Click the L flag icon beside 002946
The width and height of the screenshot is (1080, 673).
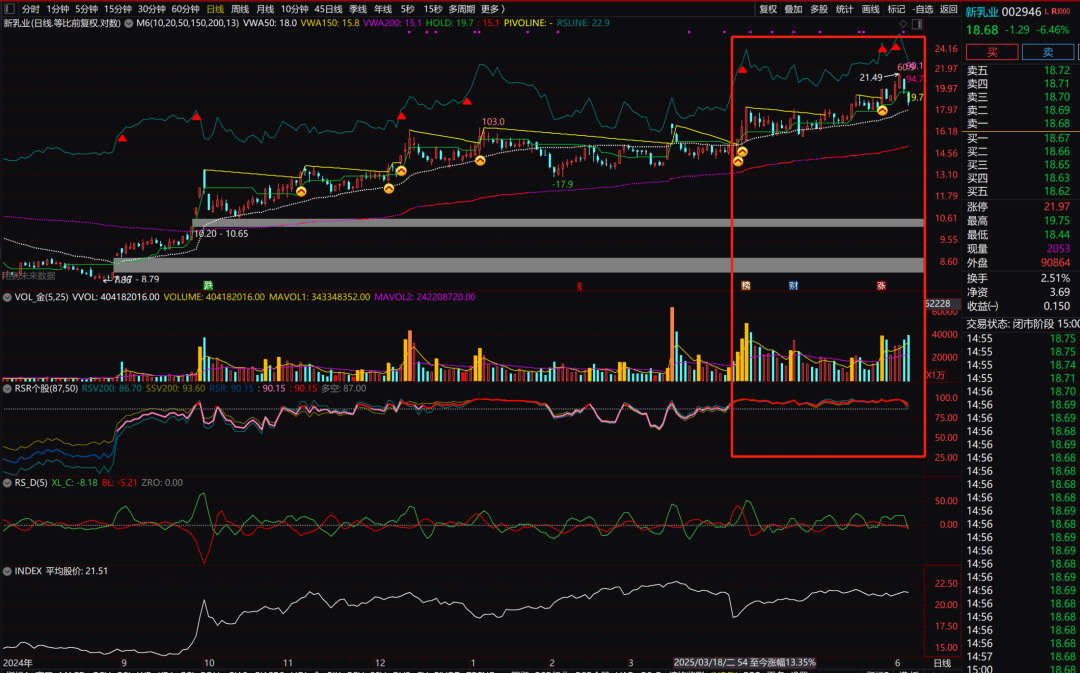pos(1047,12)
